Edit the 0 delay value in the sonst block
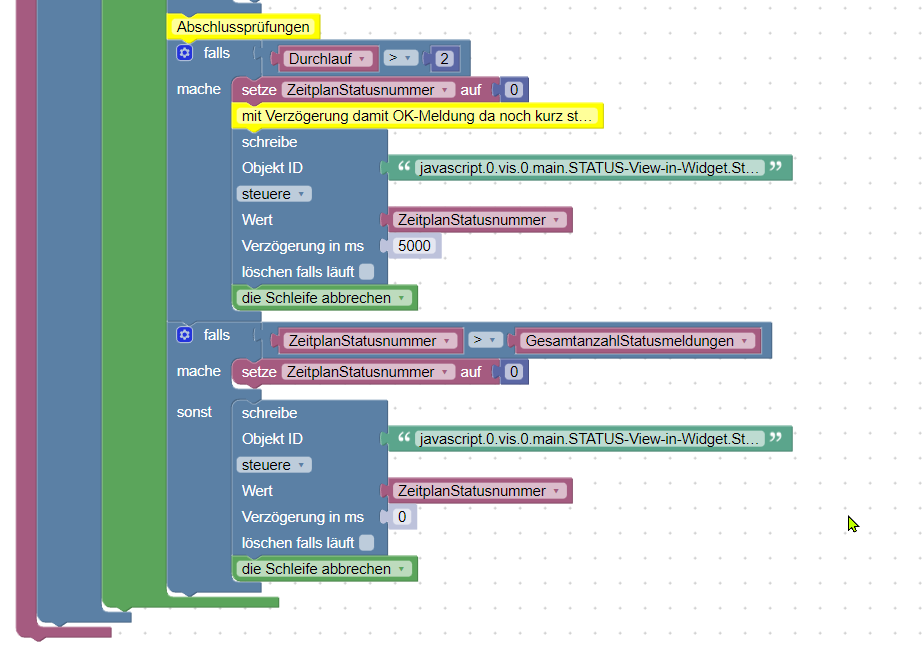 pyautogui.click(x=402, y=517)
